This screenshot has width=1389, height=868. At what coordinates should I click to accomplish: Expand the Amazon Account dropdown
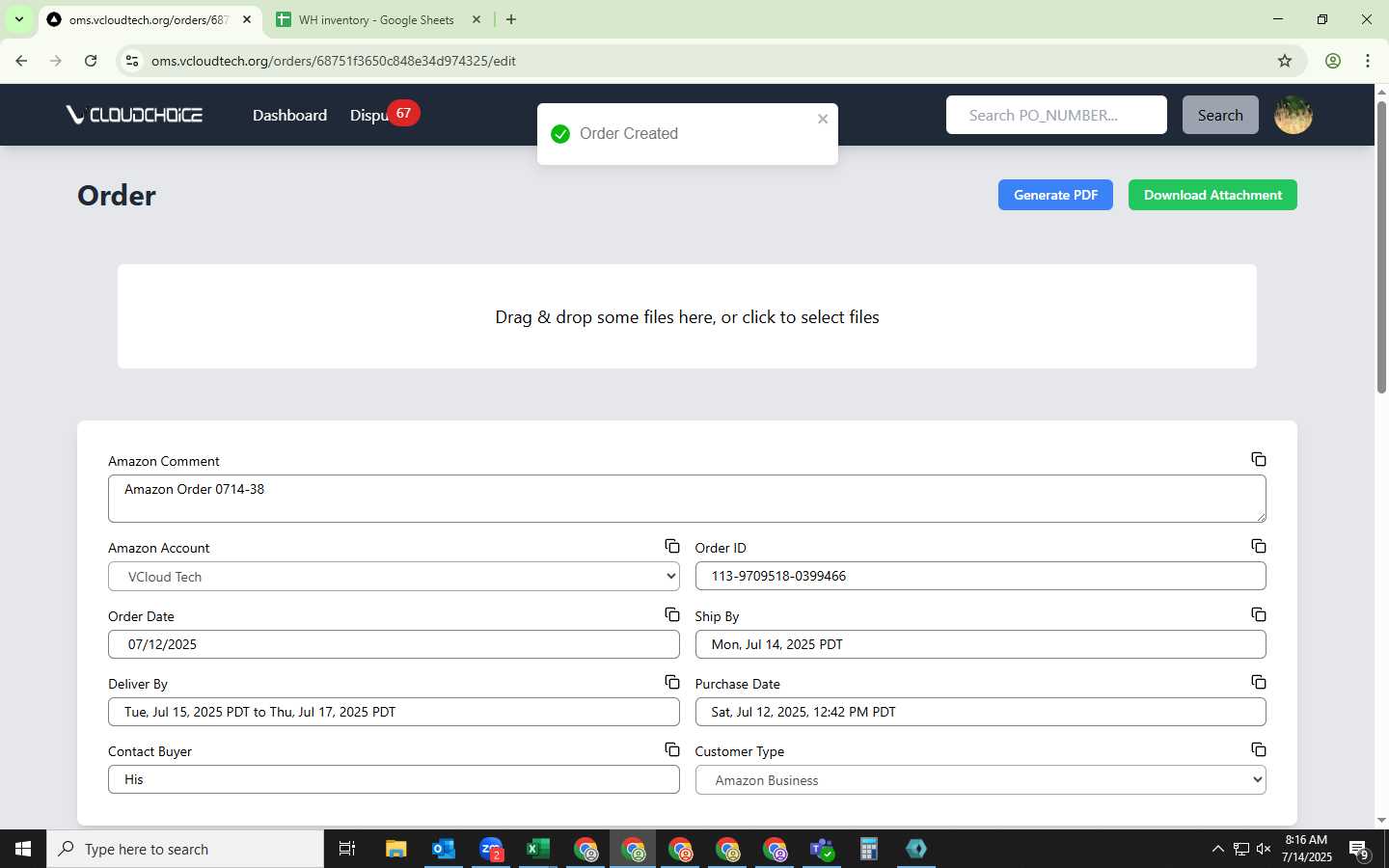pyautogui.click(x=394, y=577)
